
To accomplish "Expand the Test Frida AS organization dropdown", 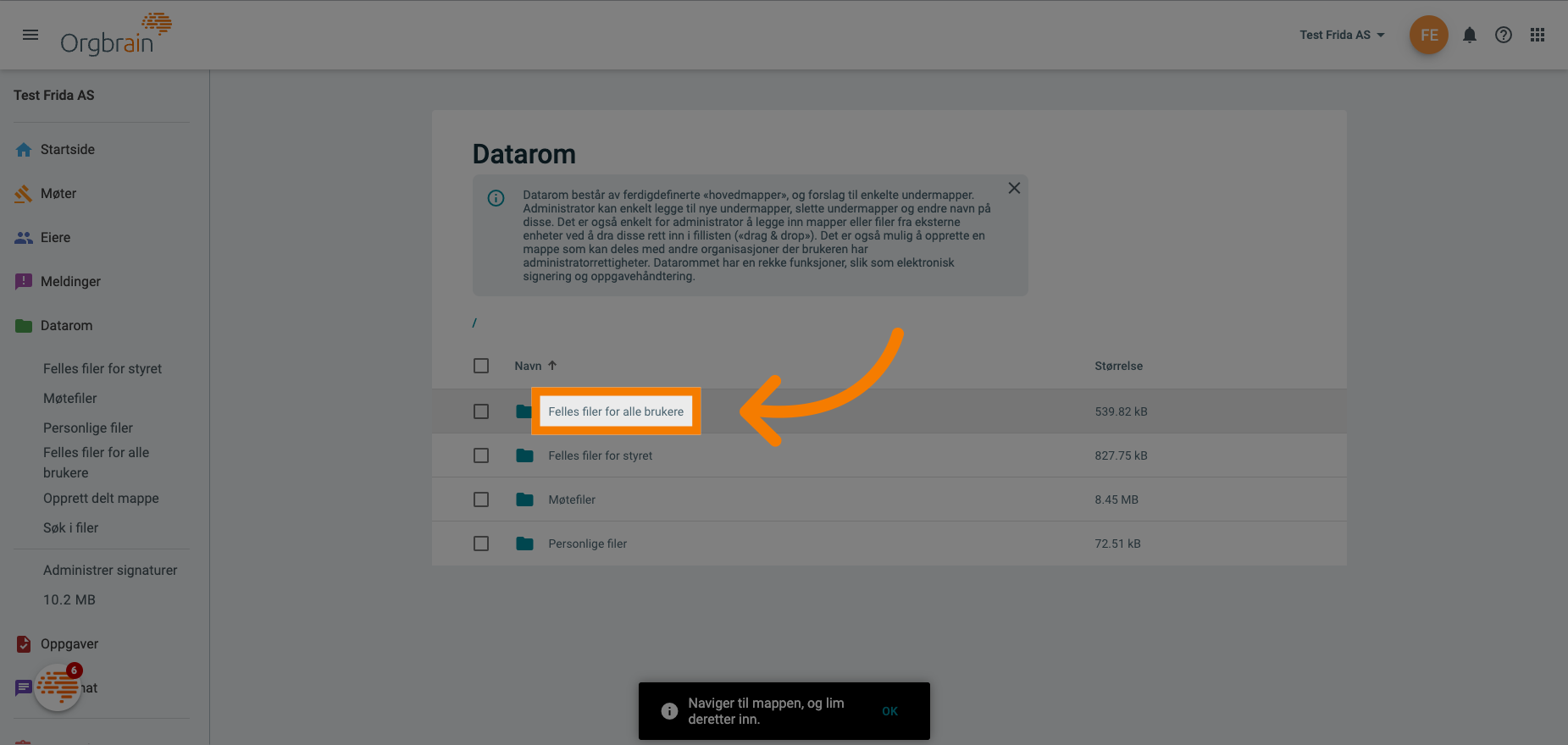I will click(x=1342, y=35).
